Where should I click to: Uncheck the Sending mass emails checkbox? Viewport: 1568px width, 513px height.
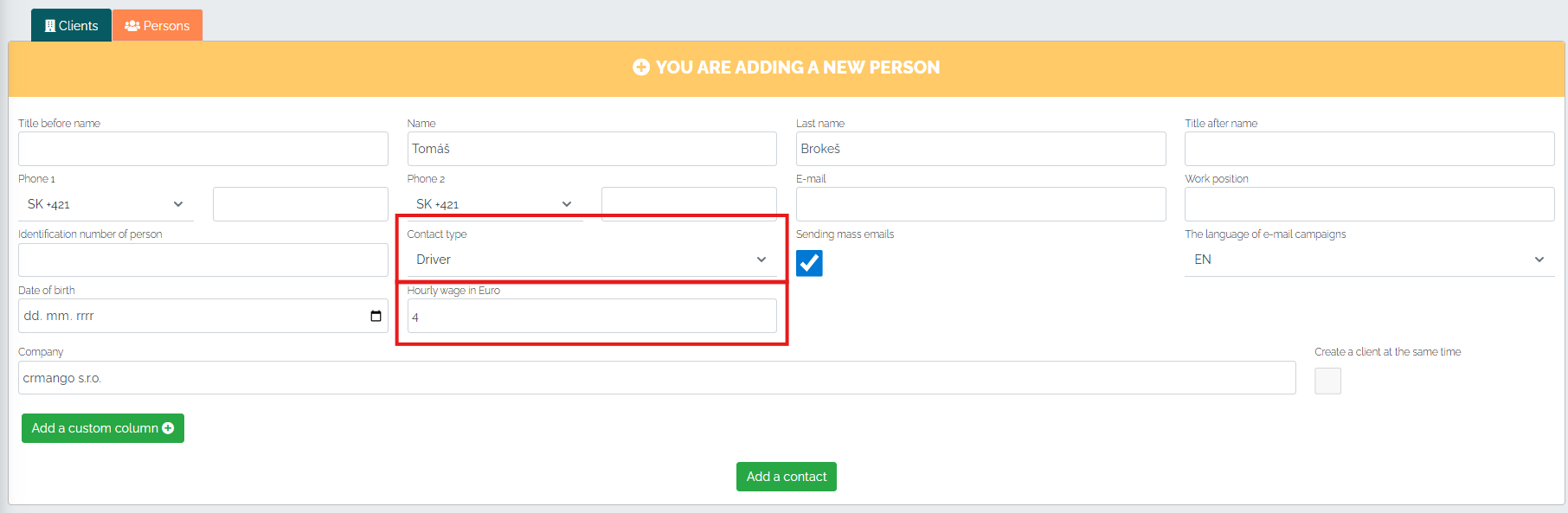(x=809, y=263)
